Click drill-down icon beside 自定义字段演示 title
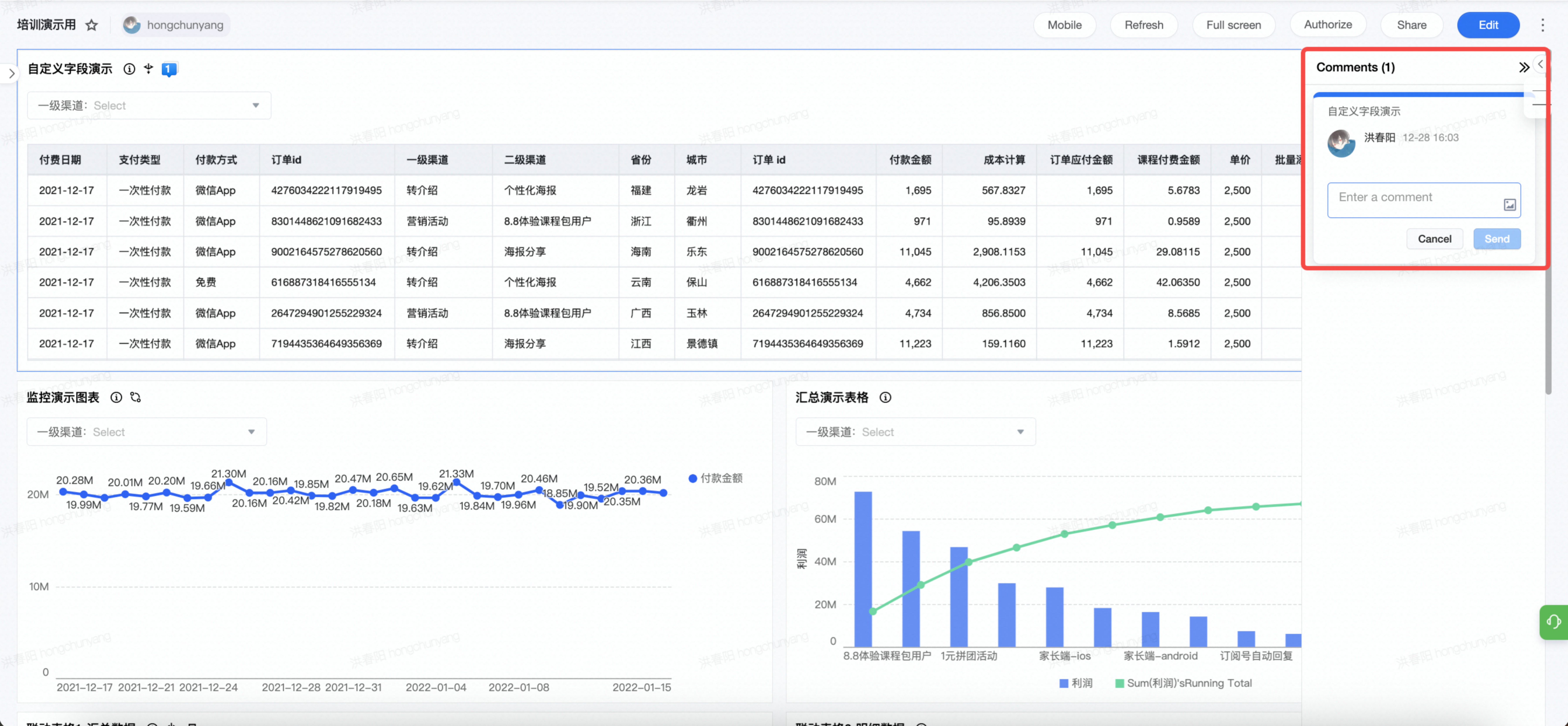 click(148, 69)
